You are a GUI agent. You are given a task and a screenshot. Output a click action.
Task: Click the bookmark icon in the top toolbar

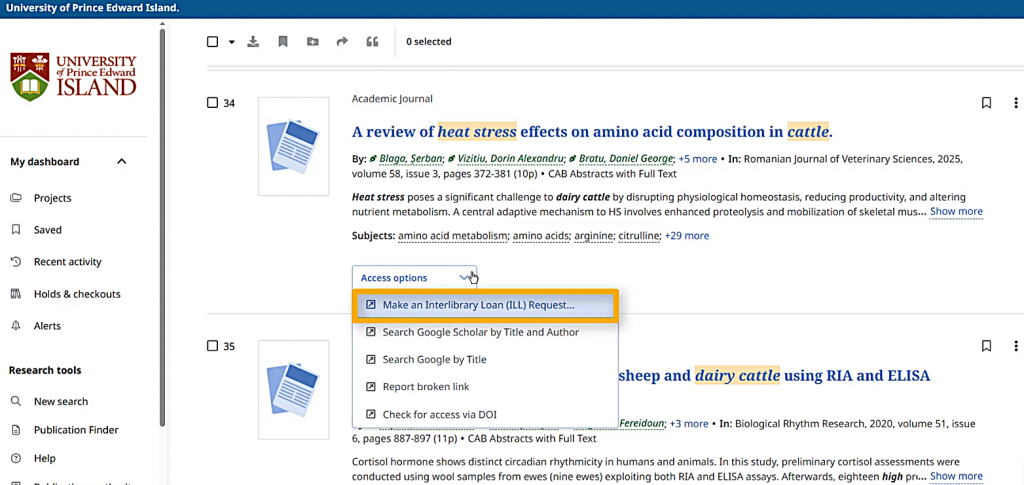(x=283, y=42)
